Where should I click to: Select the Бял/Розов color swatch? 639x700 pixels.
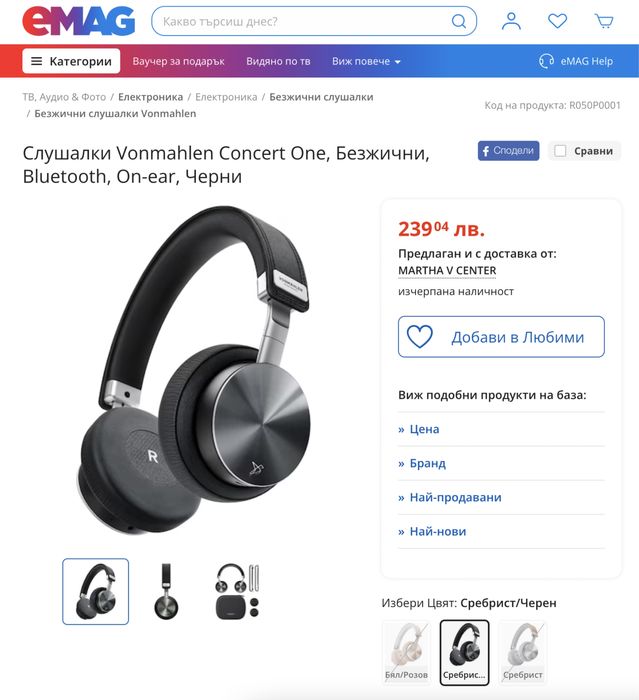click(406, 652)
